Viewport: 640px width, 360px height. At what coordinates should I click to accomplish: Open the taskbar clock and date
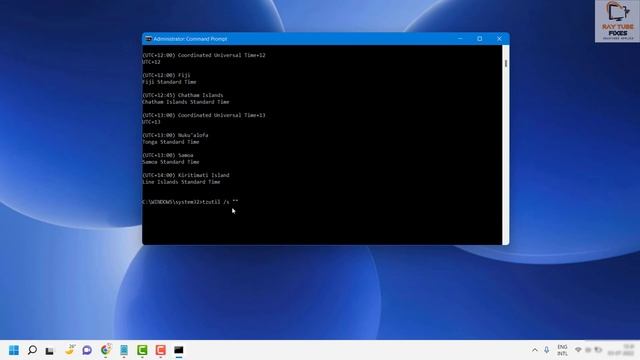click(621, 350)
